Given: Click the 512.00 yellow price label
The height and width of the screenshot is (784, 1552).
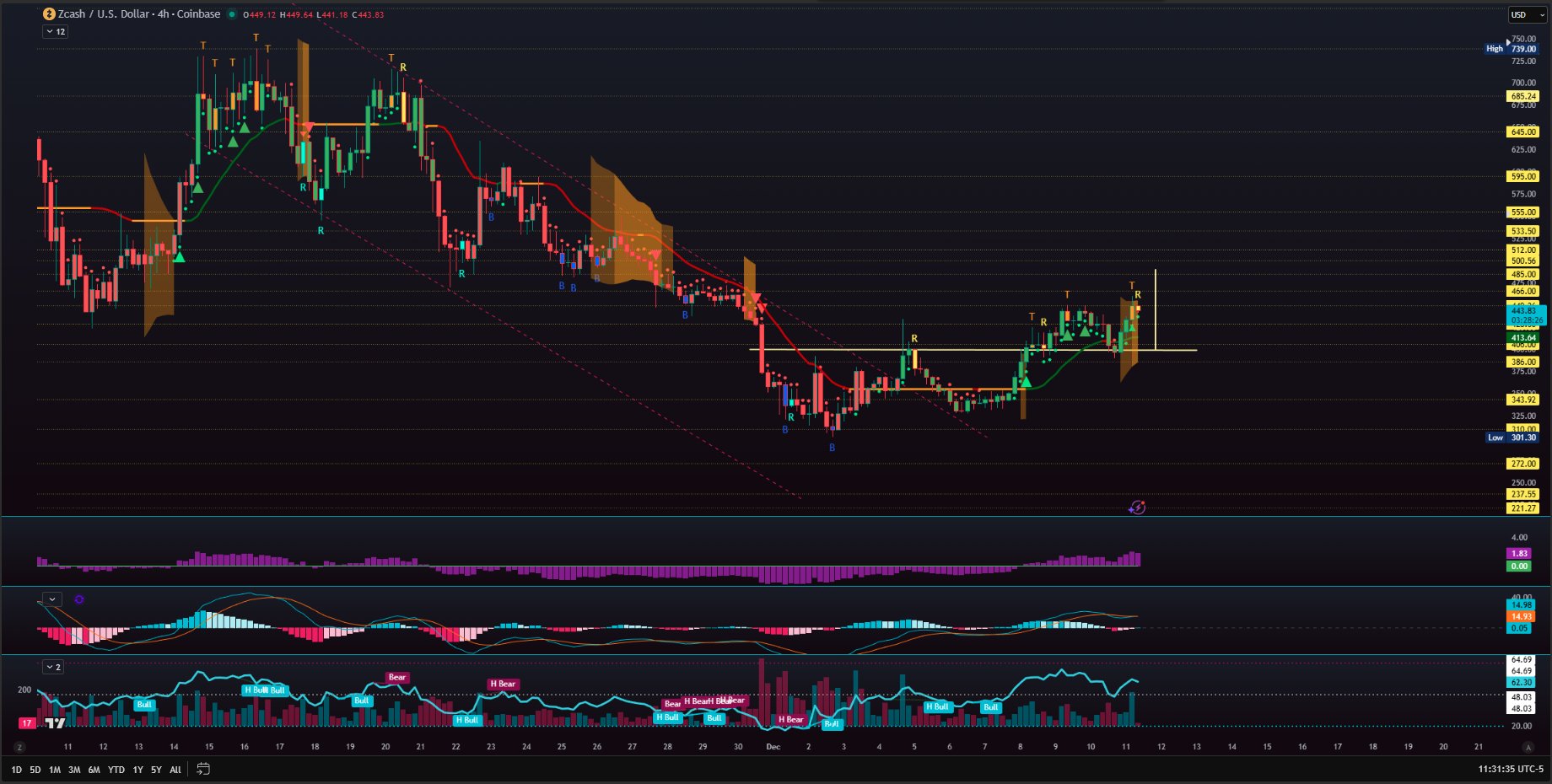Looking at the screenshot, I should click(x=1523, y=250).
